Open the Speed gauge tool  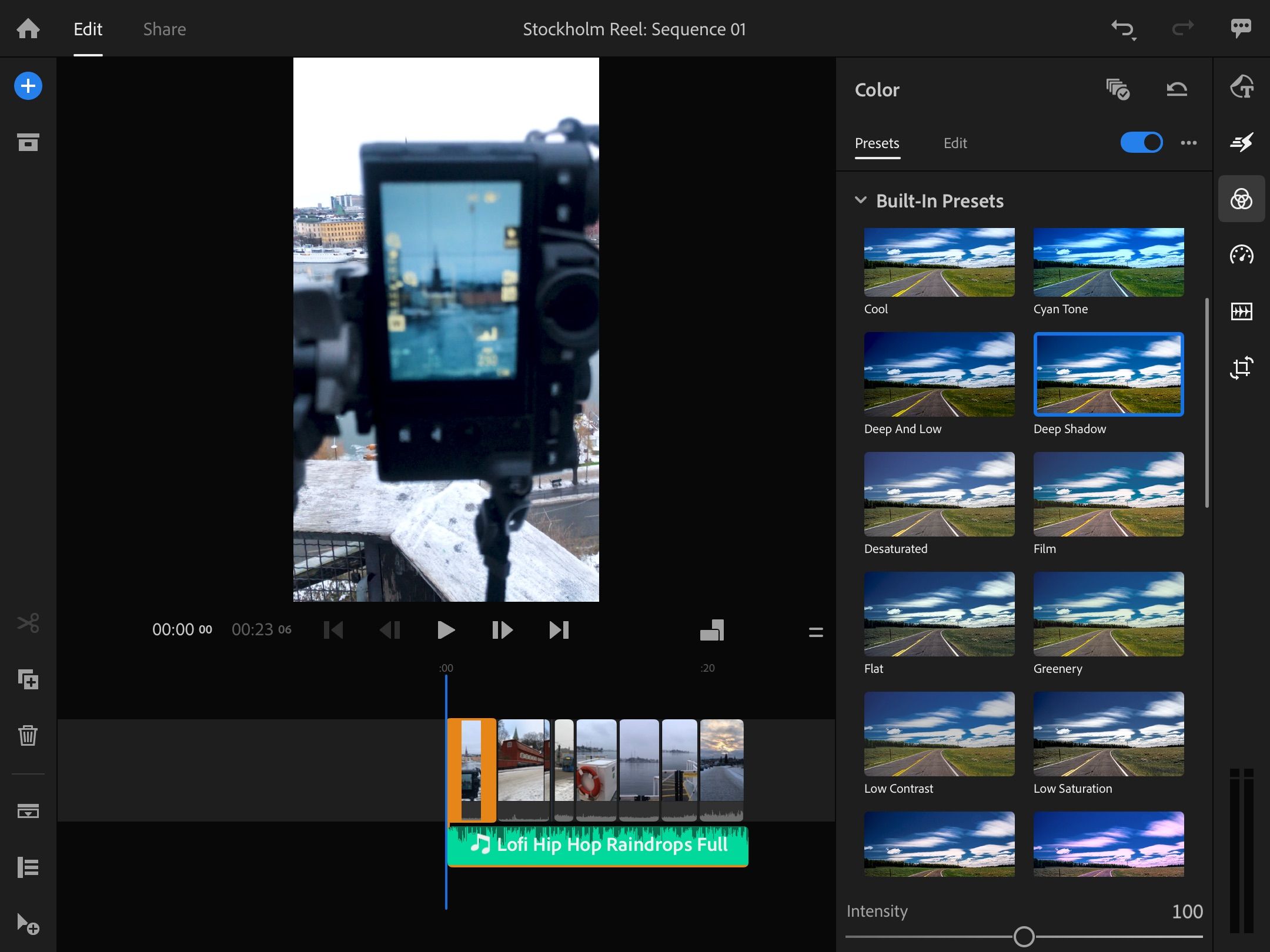(x=1241, y=255)
